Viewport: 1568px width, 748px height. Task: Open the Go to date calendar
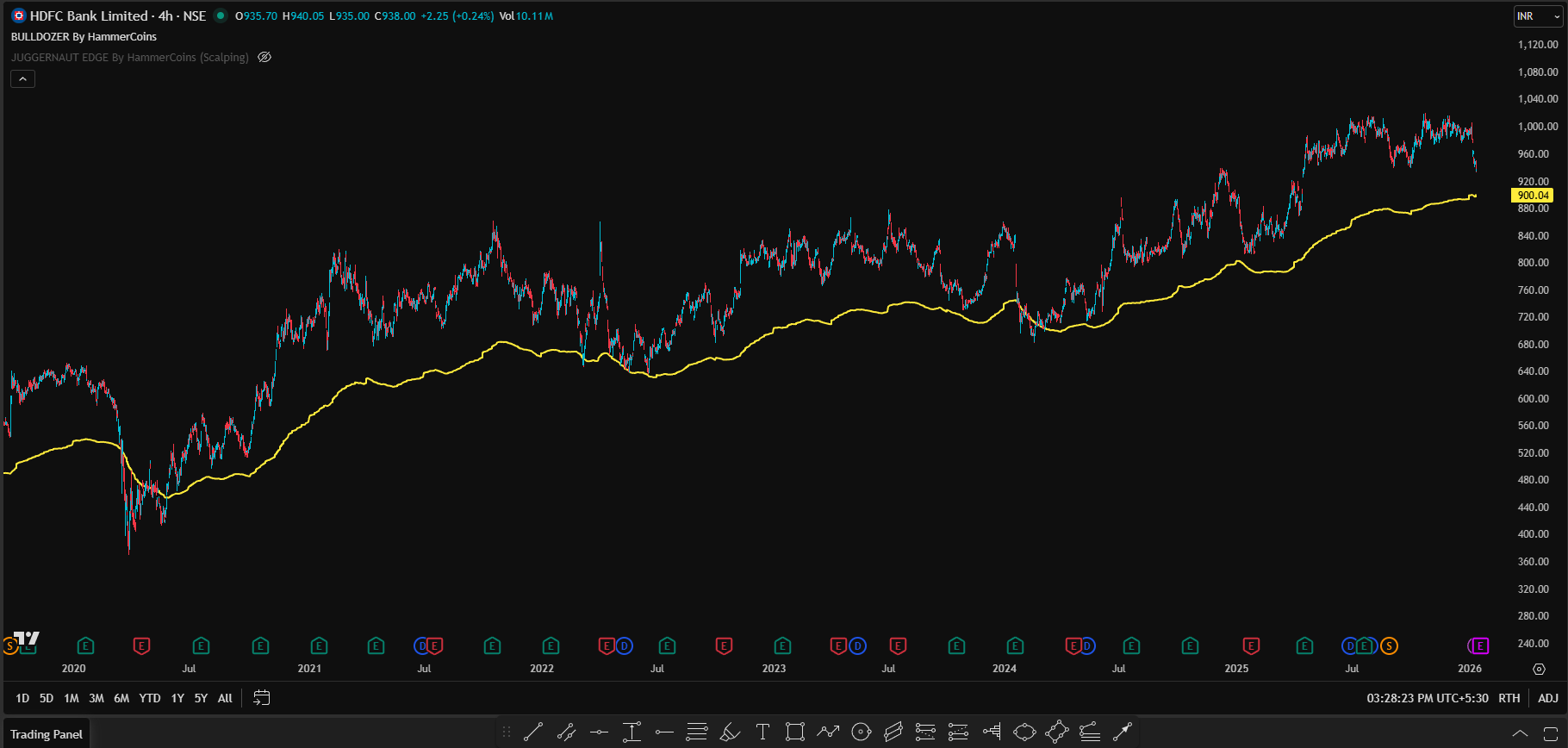click(262, 698)
